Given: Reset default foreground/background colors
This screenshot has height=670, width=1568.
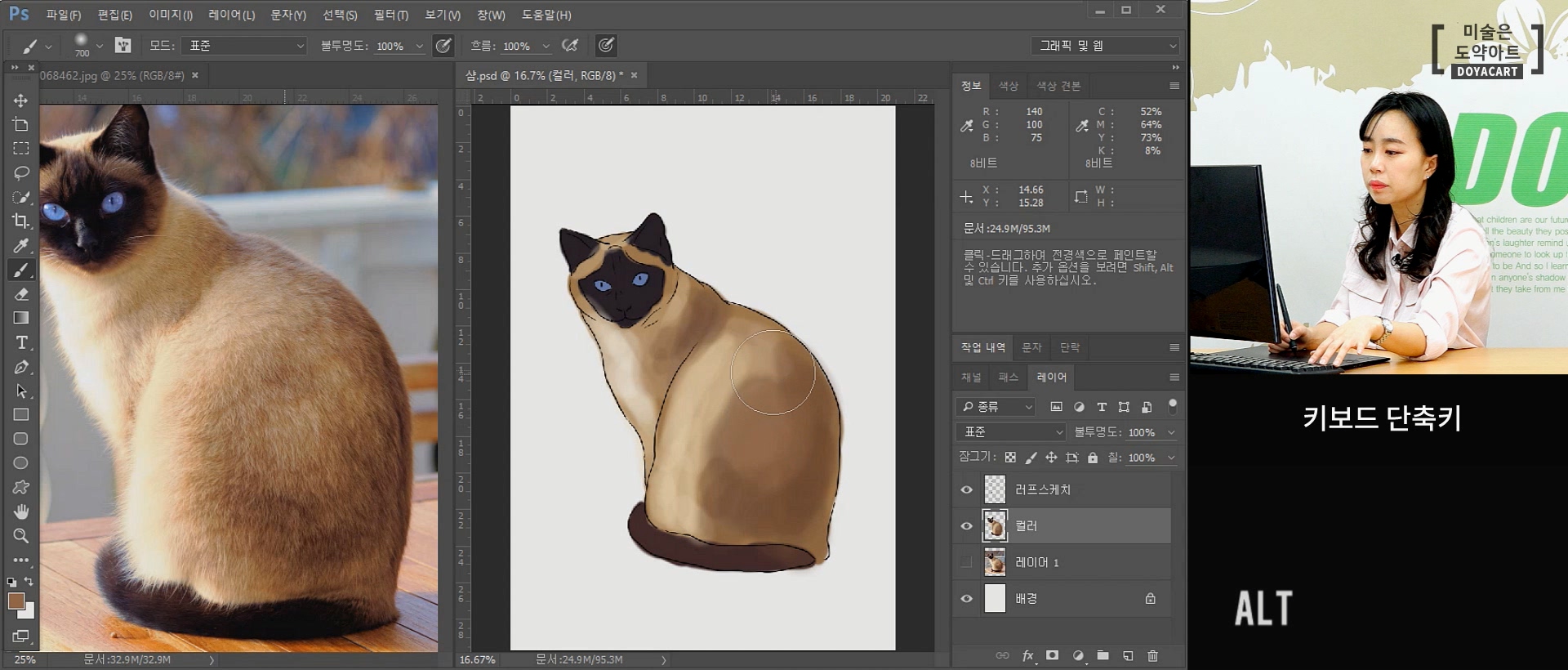Looking at the screenshot, I should click(11, 583).
